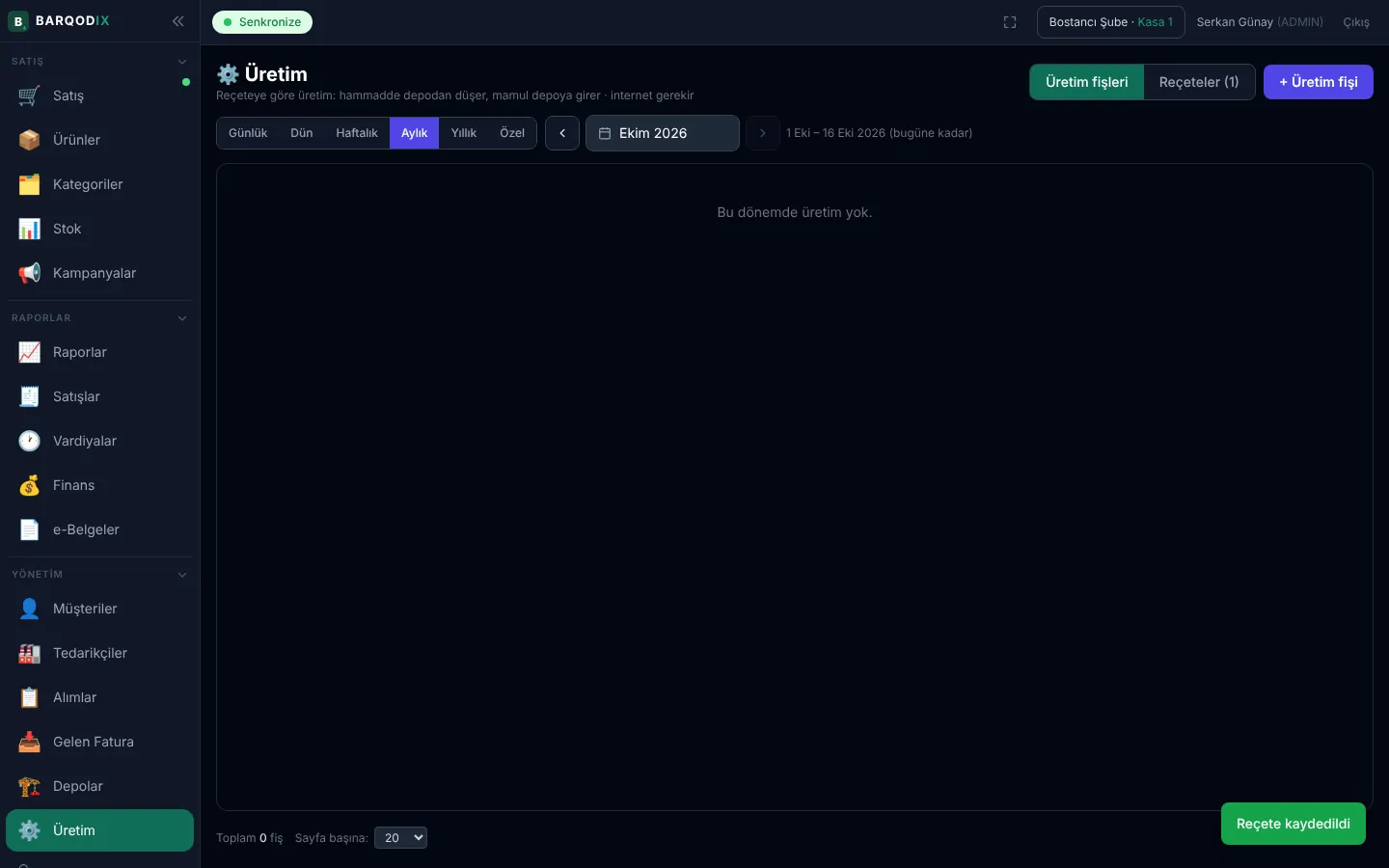The width and height of the screenshot is (1389, 868).
Task: Open Ürünler via its box icon
Action: [29, 140]
